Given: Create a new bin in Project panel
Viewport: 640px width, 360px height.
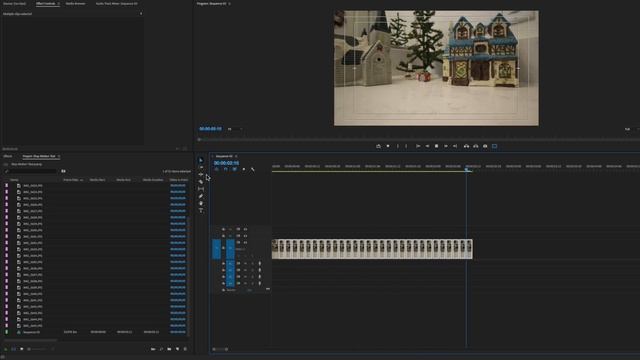Looking at the screenshot, I should (x=169, y=349).
